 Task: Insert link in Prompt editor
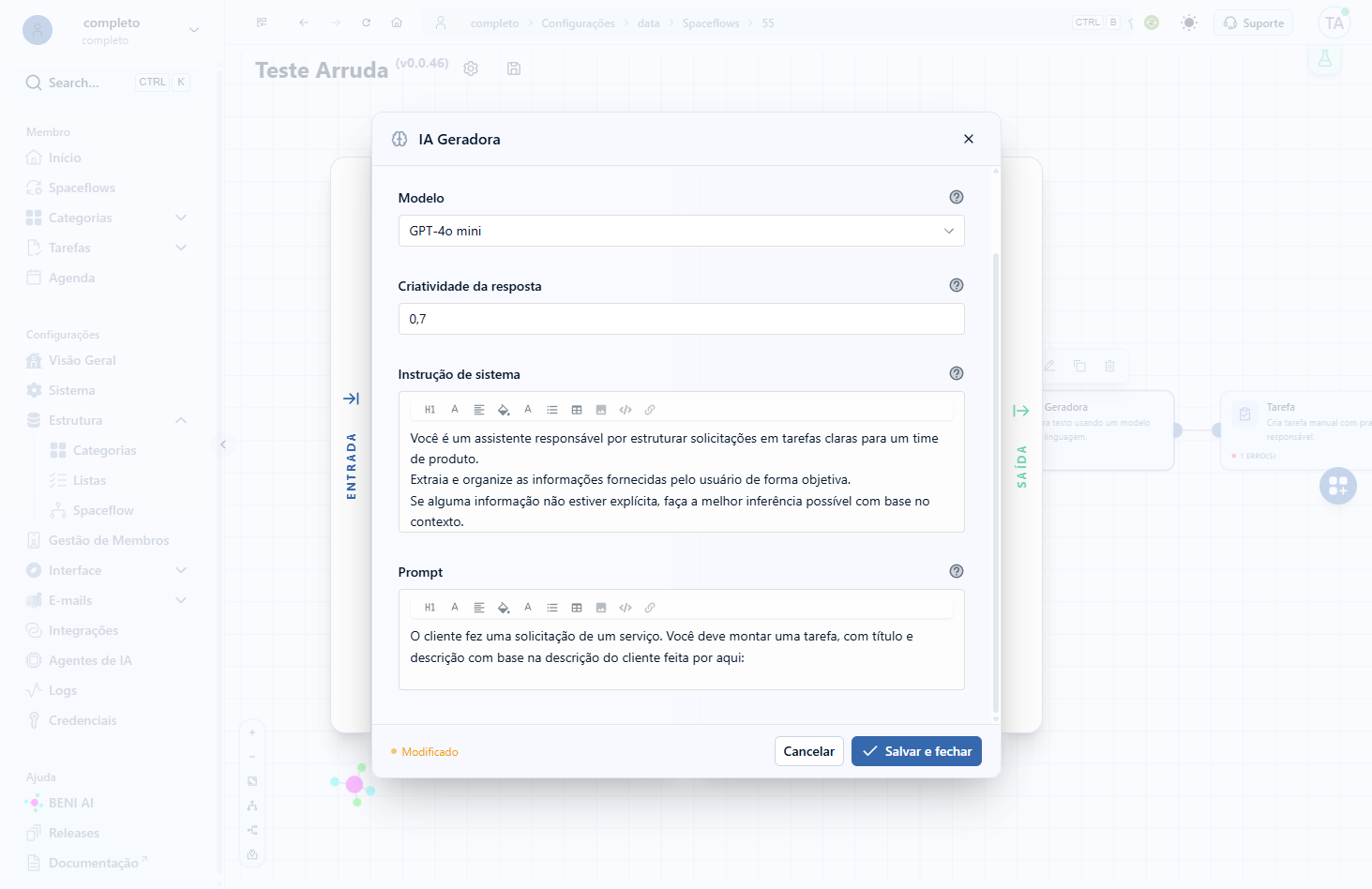650,608
